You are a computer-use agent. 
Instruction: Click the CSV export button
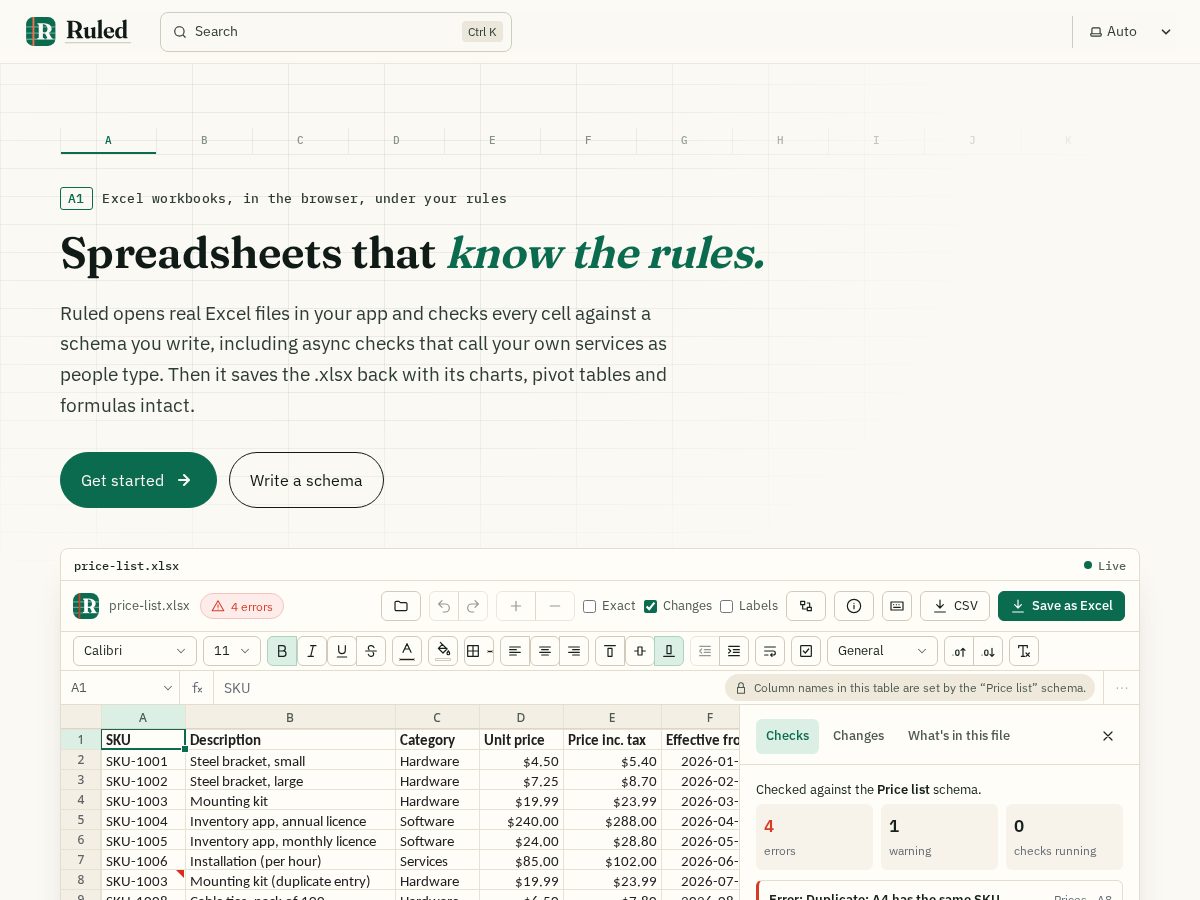(x=955, y=606)
